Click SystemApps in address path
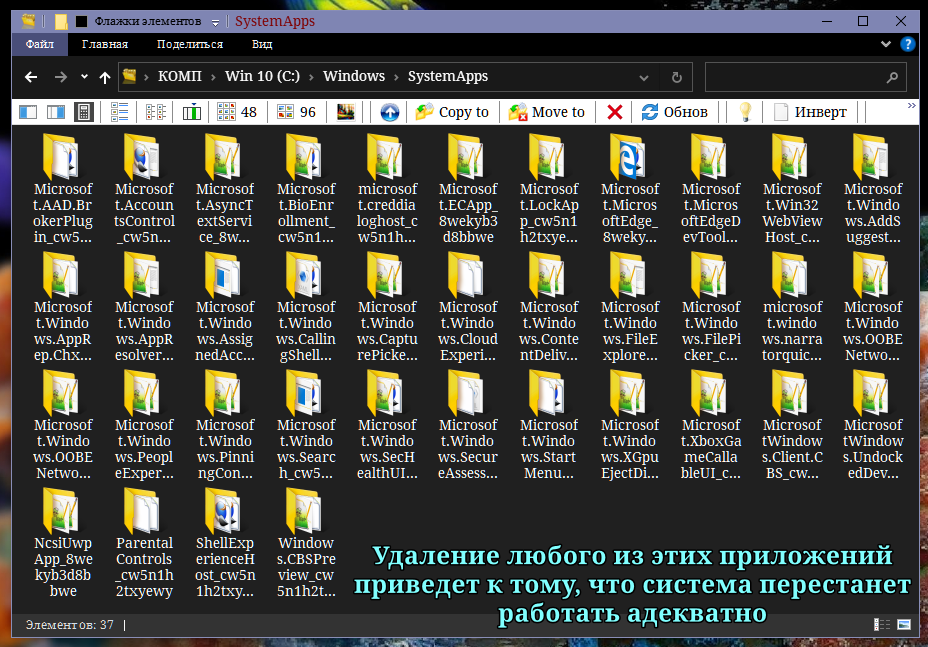This screenshot has width=928, height=647. [x=448, y=76]
